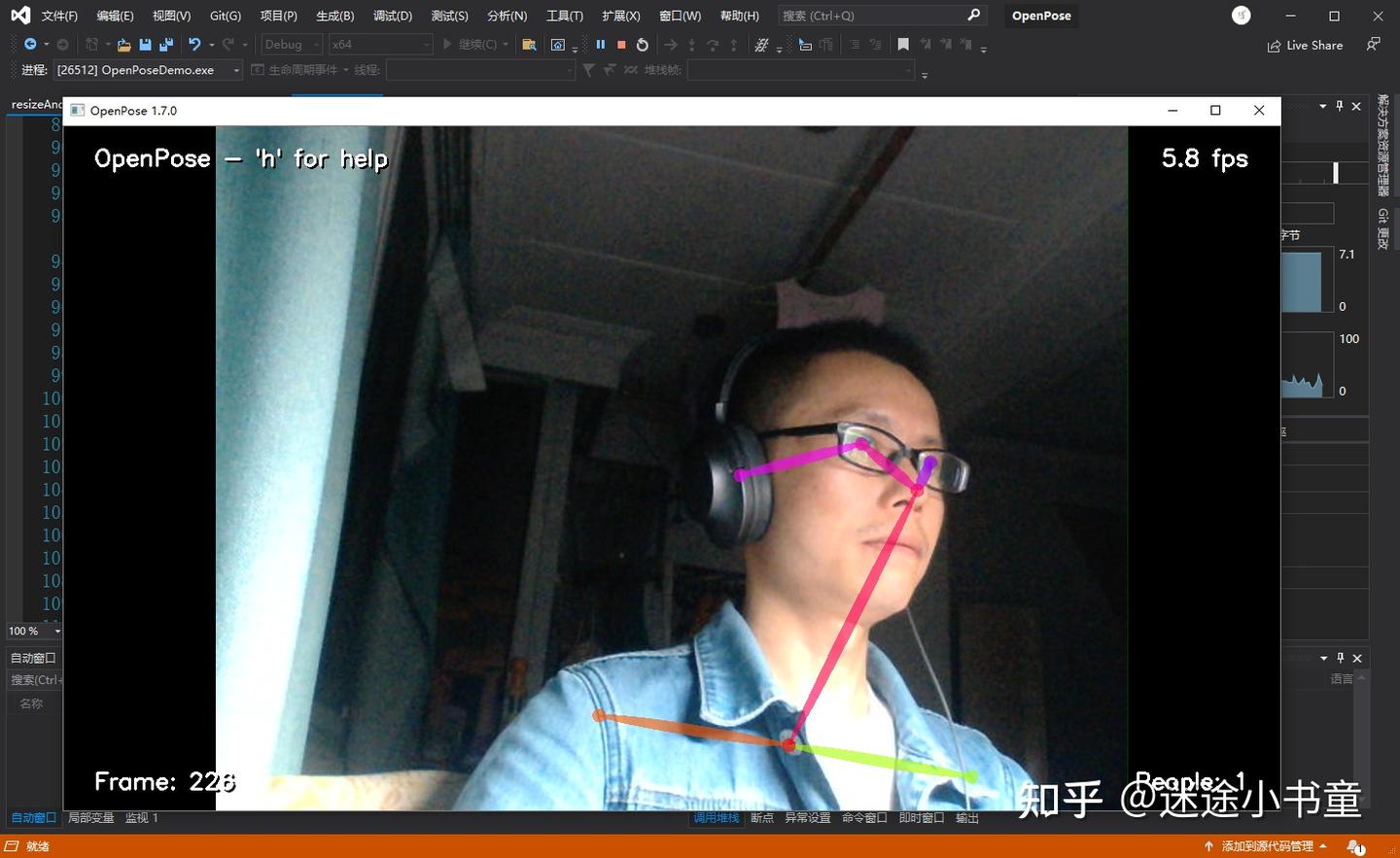Switch to the 输出 tab
Viewport: 1400px width, 858px height.
click(x=966, y=817)
